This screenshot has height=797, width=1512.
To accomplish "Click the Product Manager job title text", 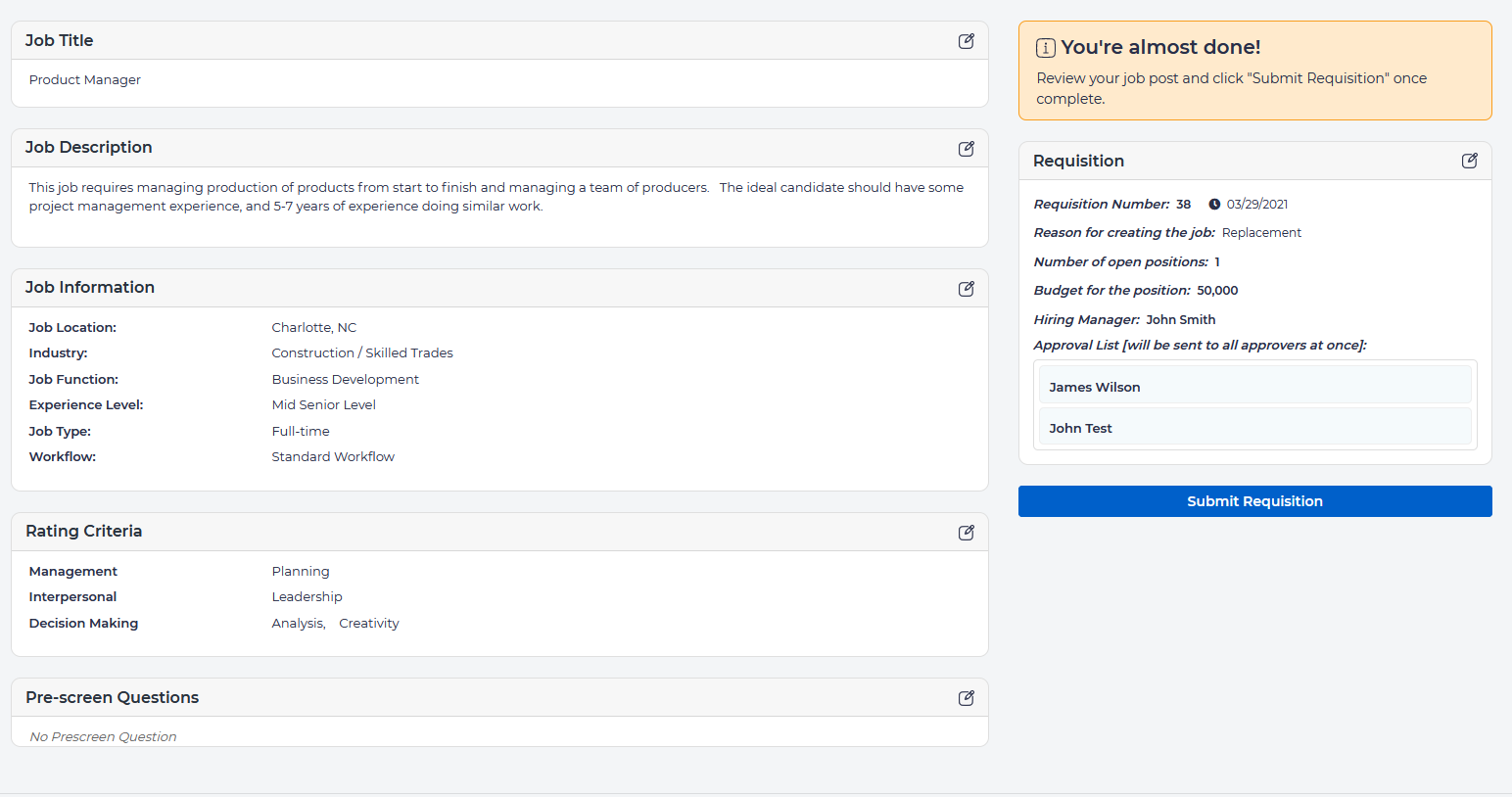I will click(x=85, y=80).
